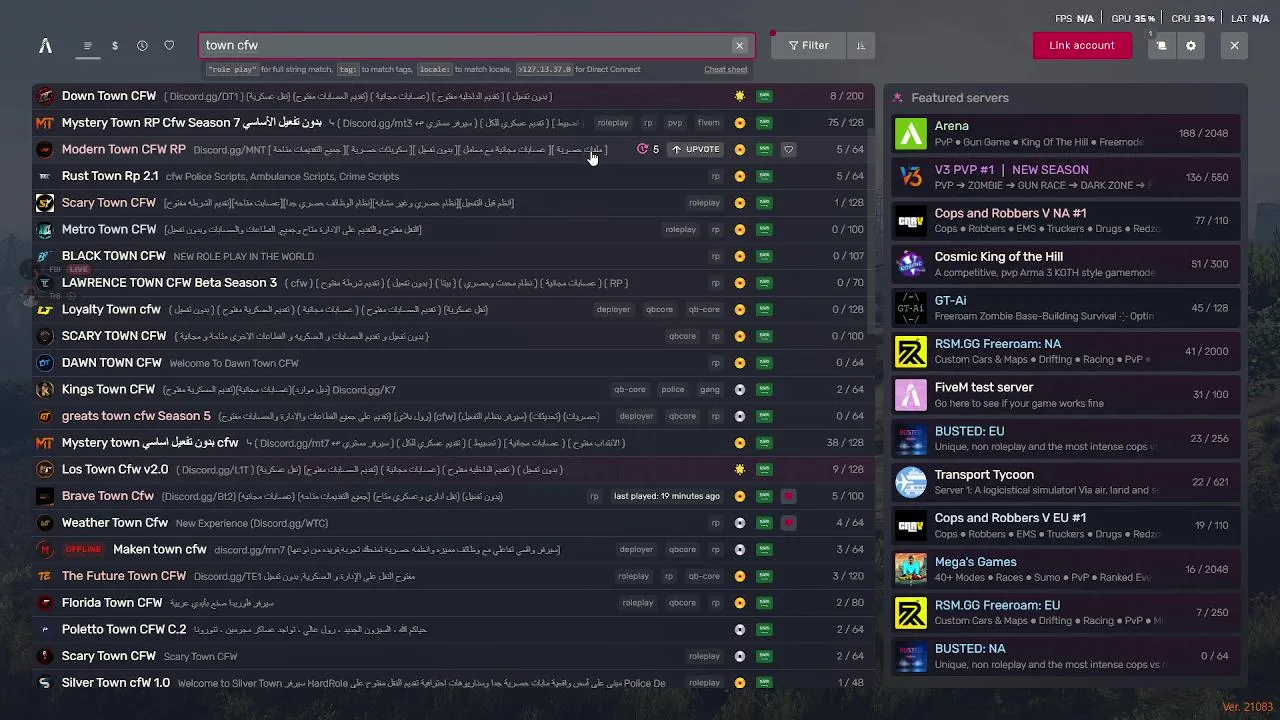Click the 'qbcore' tag on SCARY TOWN CFW
Screen dimensions: 1280x720
(x=682, y=336)
